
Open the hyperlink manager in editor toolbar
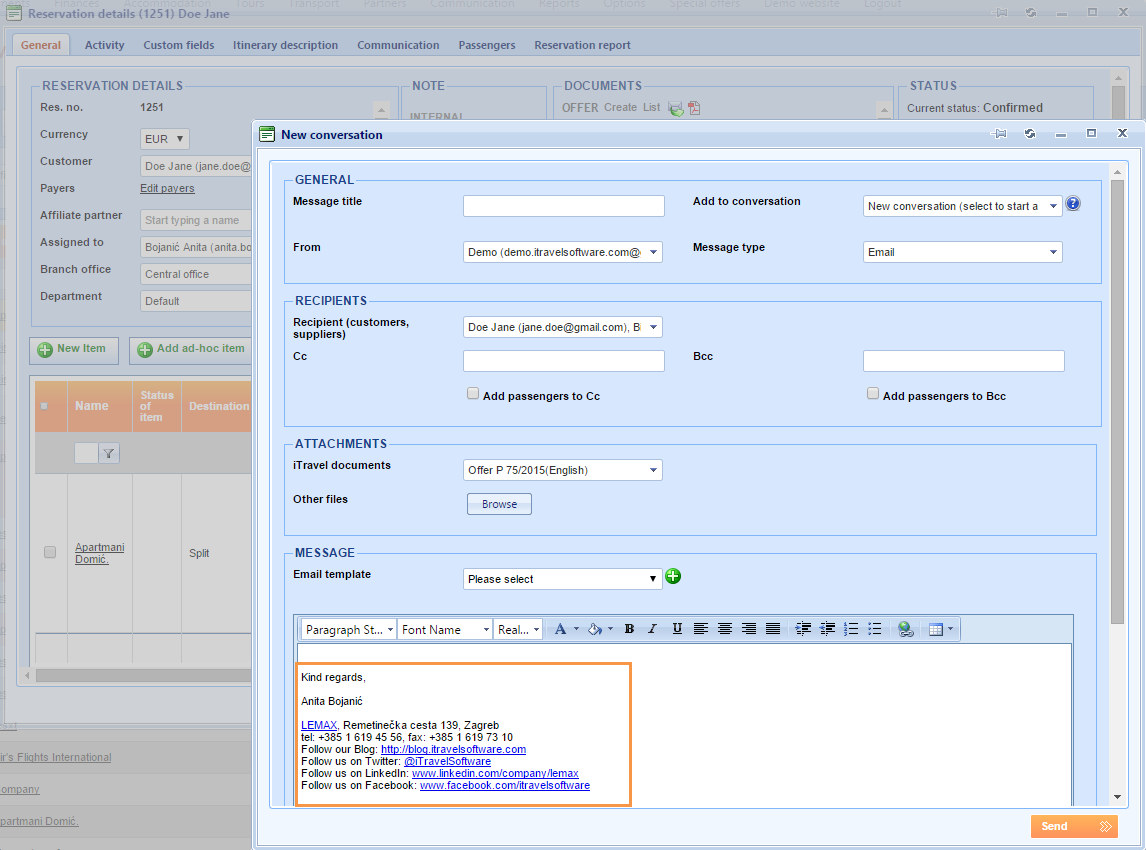(x=906, y=629)
